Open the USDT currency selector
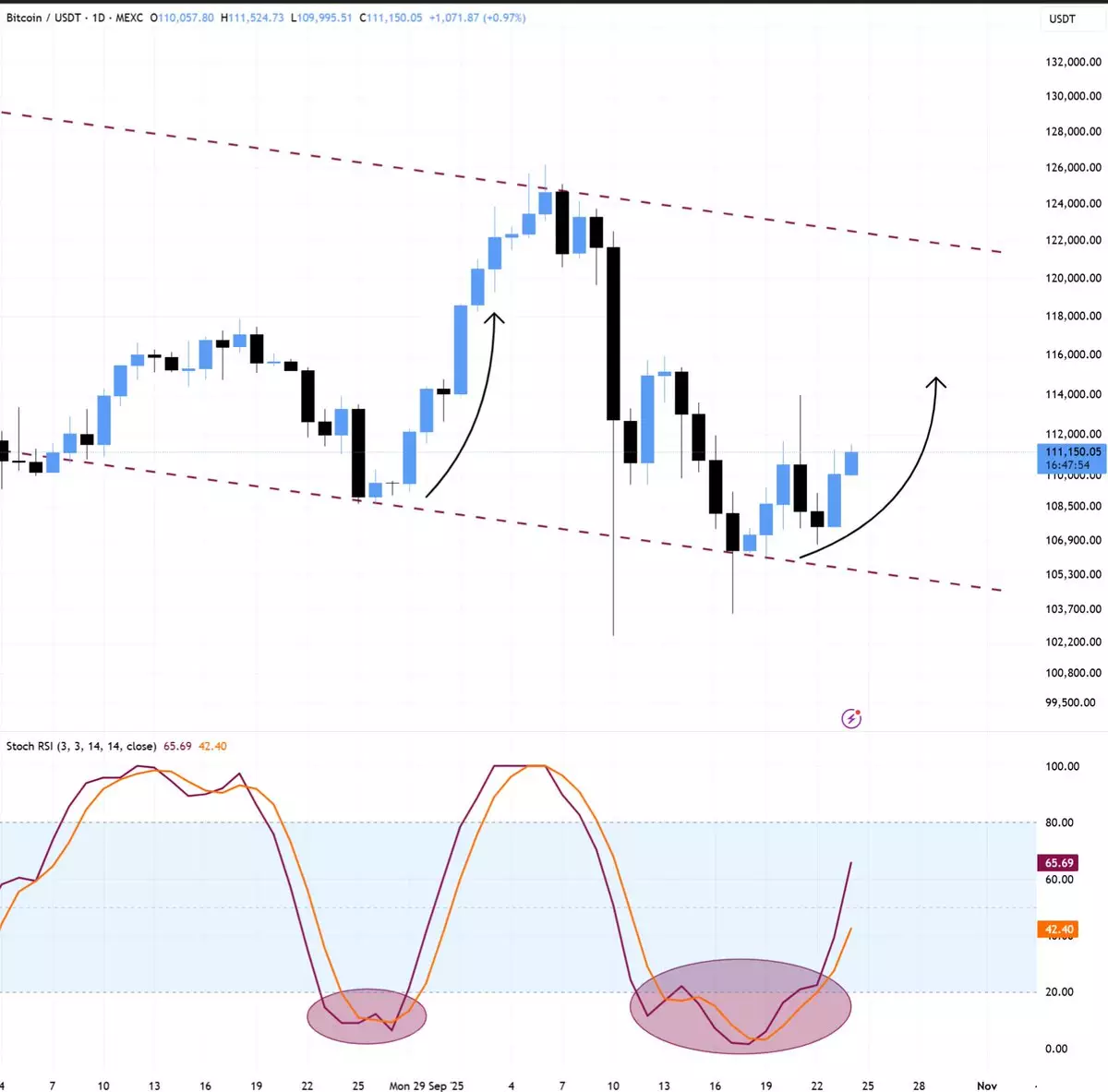 (x=1062, y=18)
